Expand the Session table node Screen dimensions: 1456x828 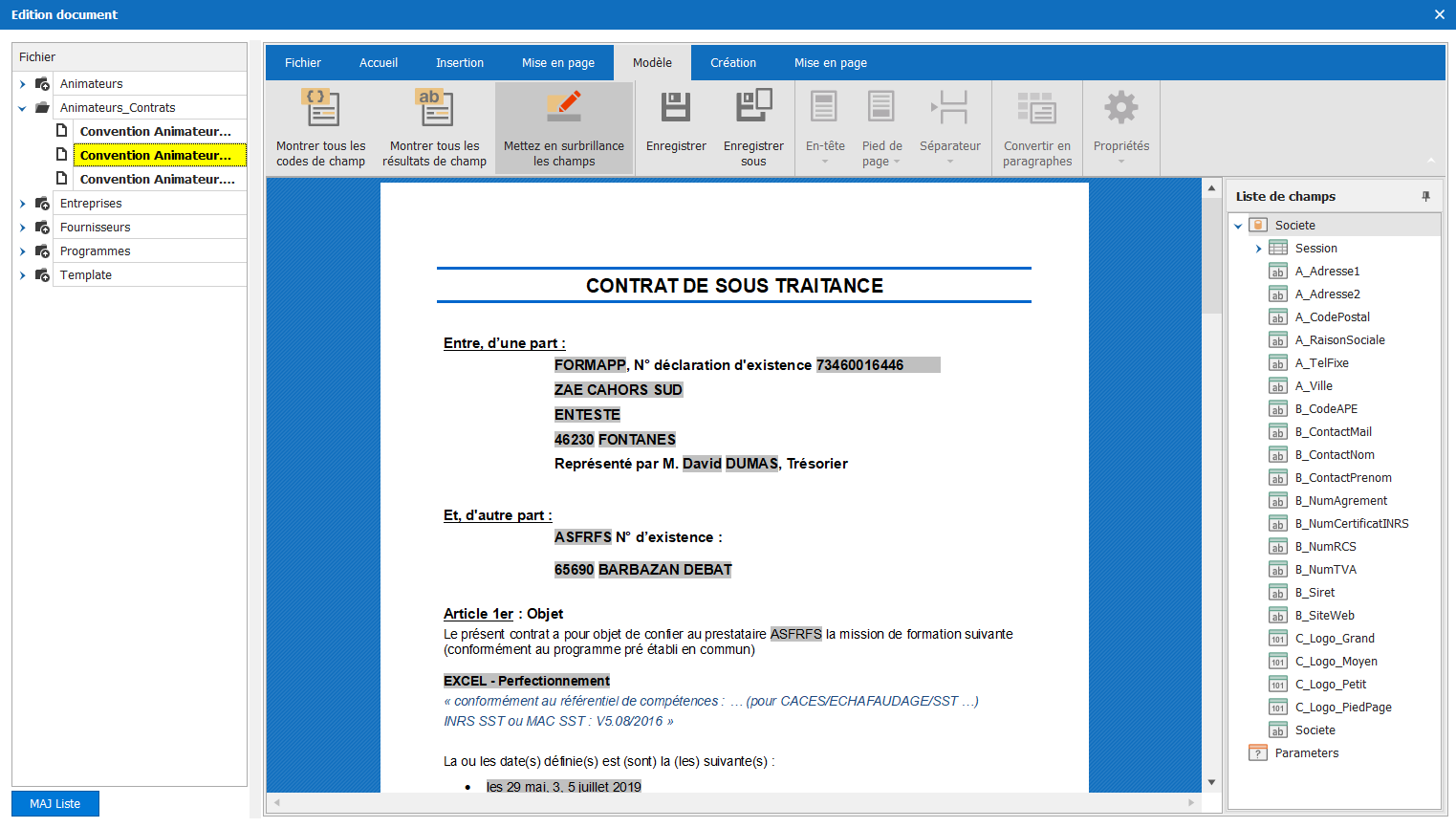pos(1258,249)
